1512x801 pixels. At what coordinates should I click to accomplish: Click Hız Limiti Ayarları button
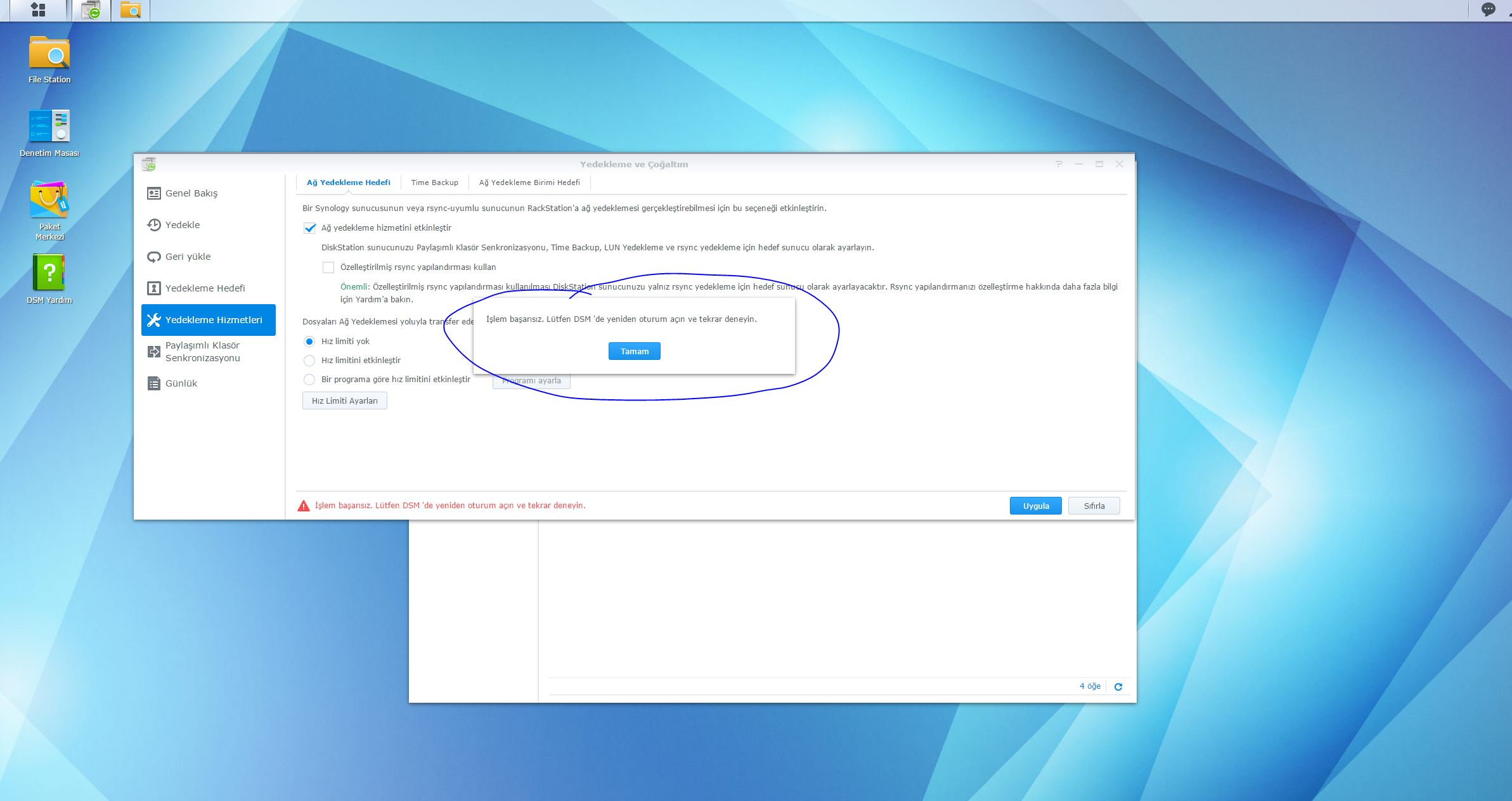click(344, 401)
